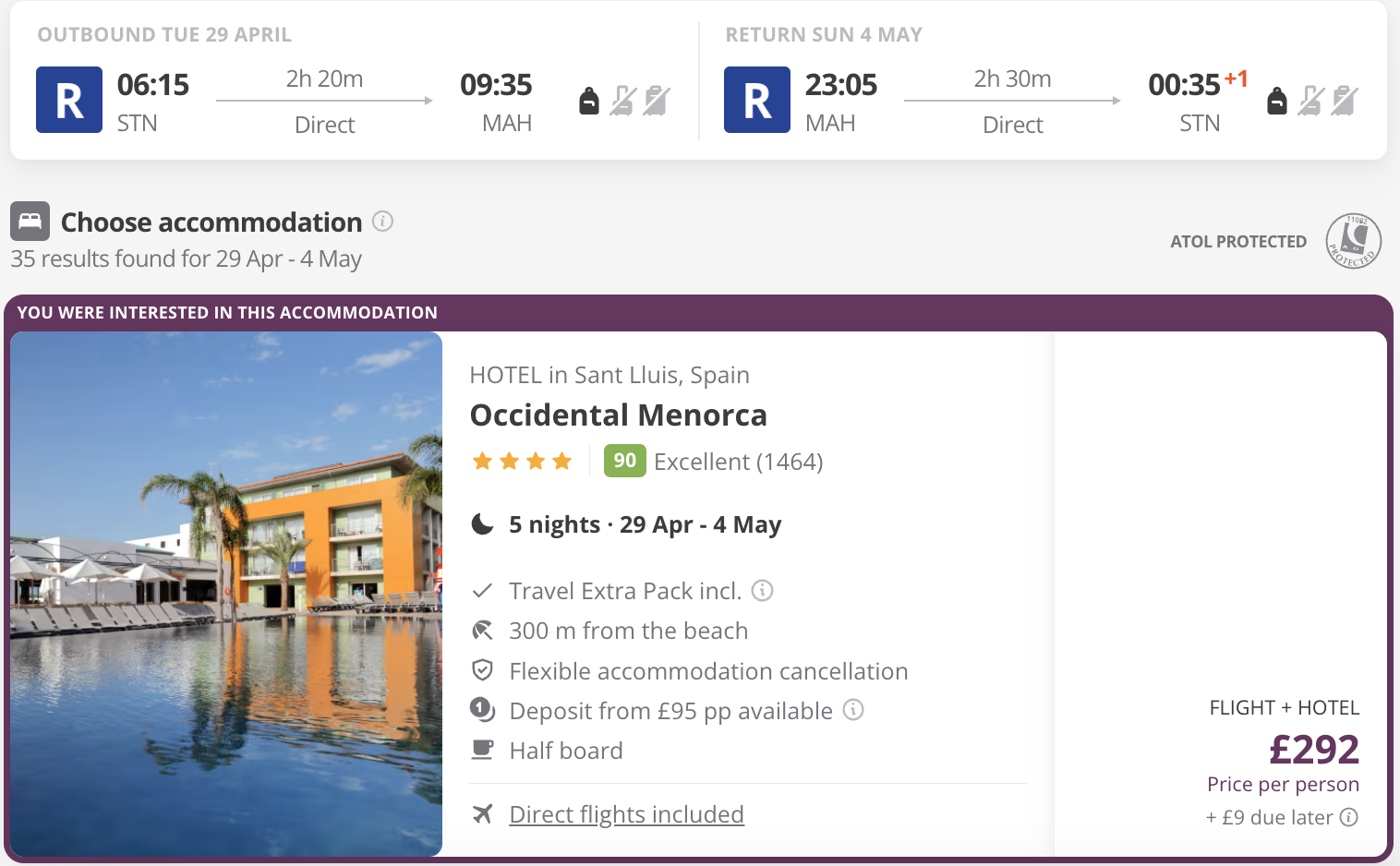Open info icon after Deposit from £95
The height and width of the screenshot is (866, 1400).
coord(854,710)
